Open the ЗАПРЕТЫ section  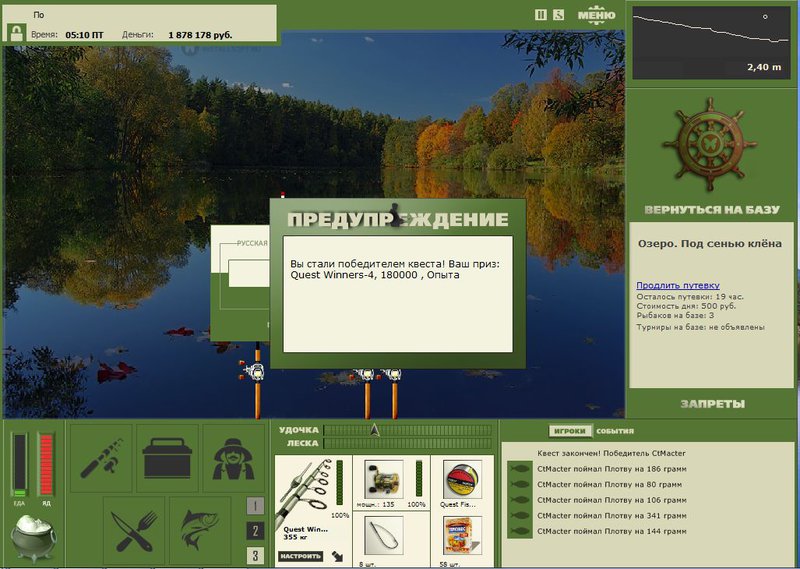(712, 404)
